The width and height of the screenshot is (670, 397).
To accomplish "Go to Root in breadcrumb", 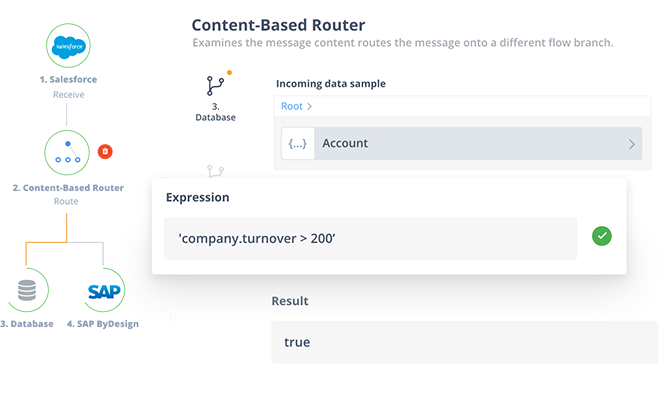I will point(291,106).
